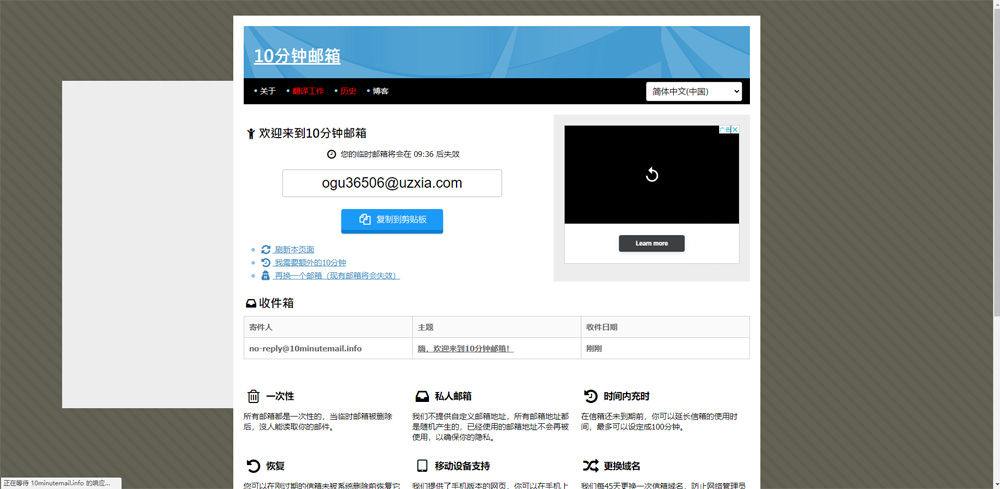Click the history clock icon next to 时间内充时
This screenshot has width=1000, height=489.
[x=590, y=396]
